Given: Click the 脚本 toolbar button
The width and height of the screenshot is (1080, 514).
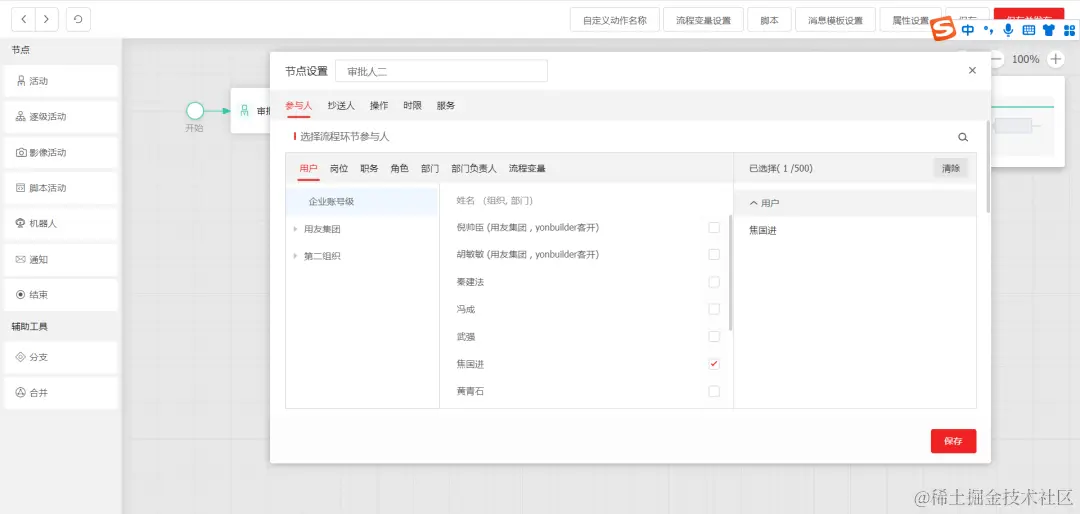Looking at the screenshot, I should click(x=769, y=20).
